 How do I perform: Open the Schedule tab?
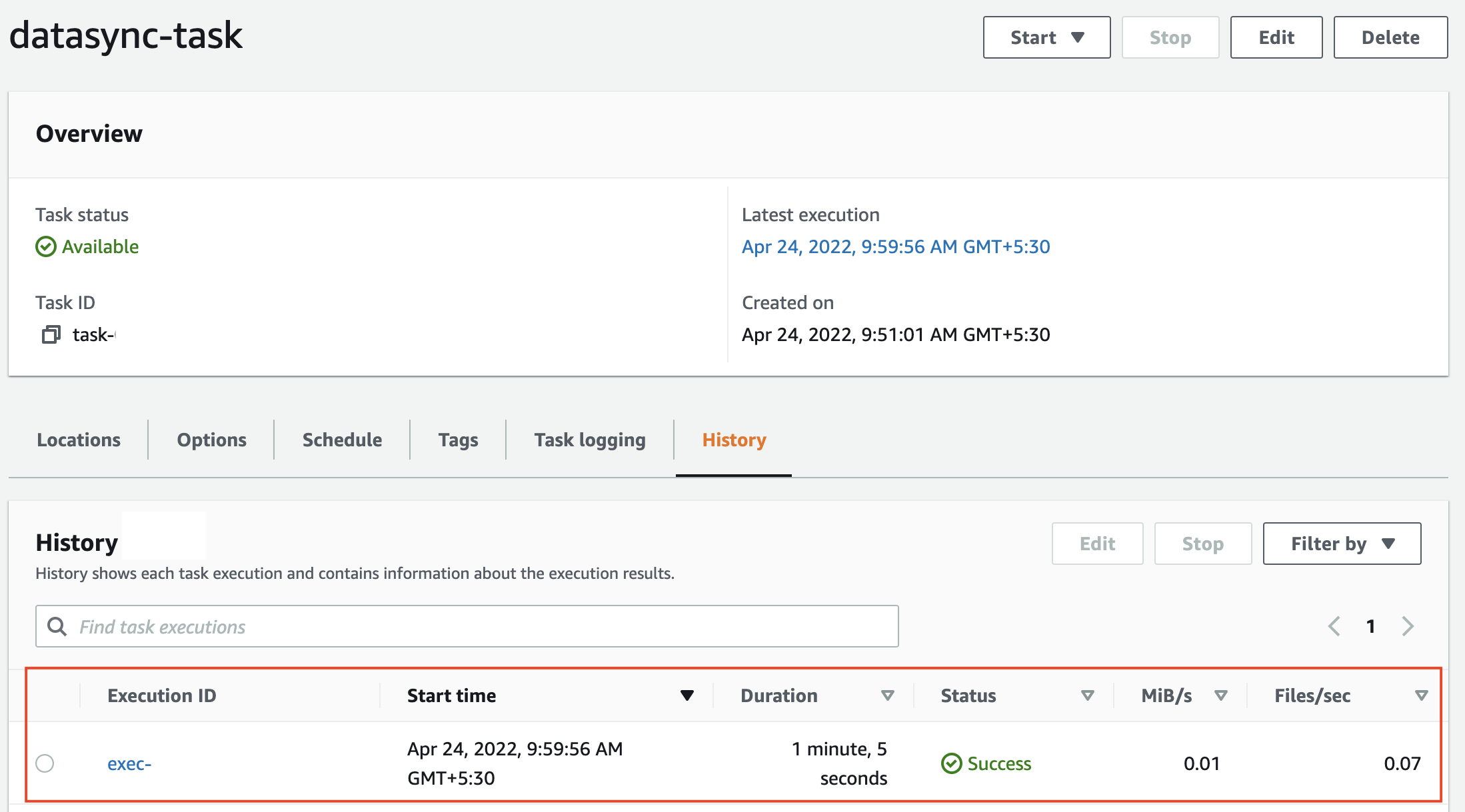[342, 440]
